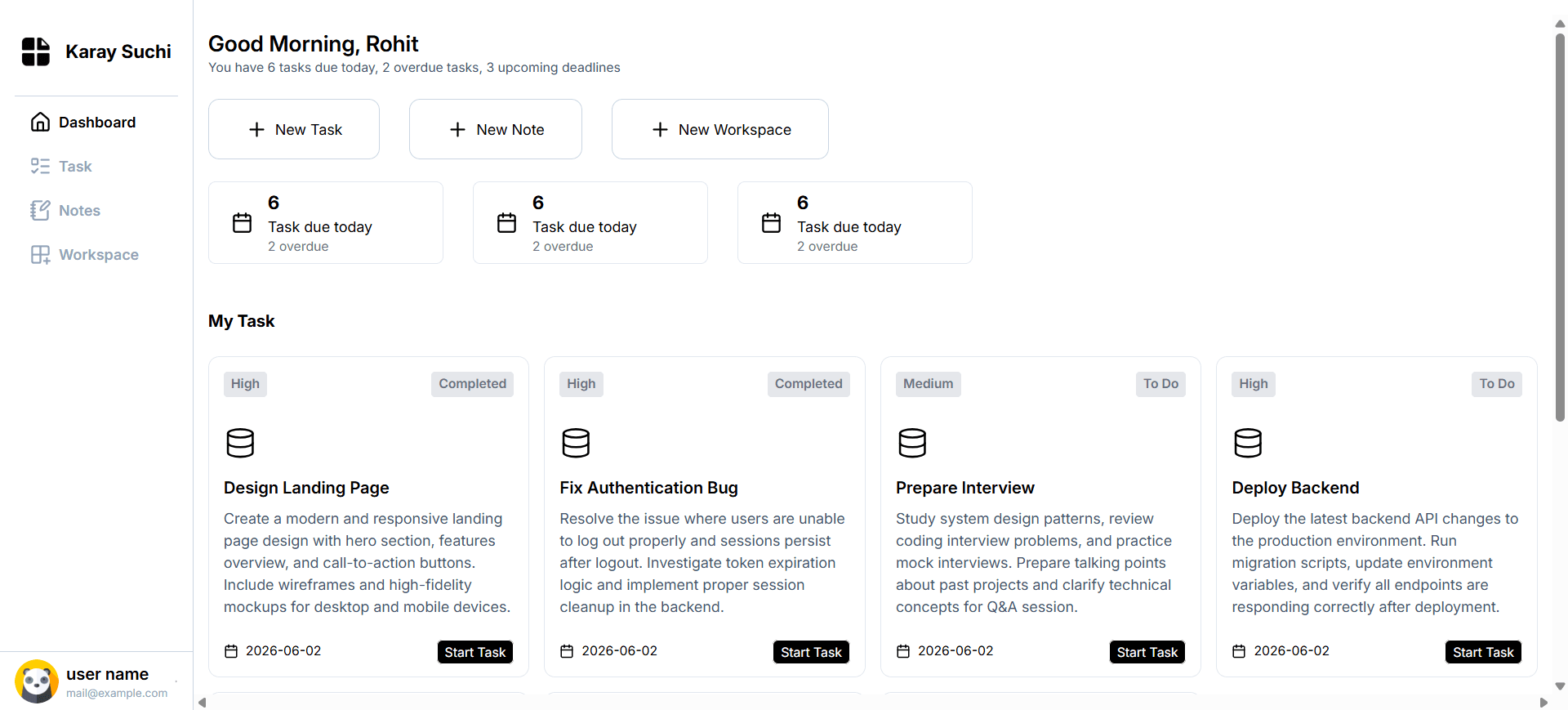1568x710 pixels.
Task: Click database icon on Prepare Interview card
Action: [x=912, y=443]
